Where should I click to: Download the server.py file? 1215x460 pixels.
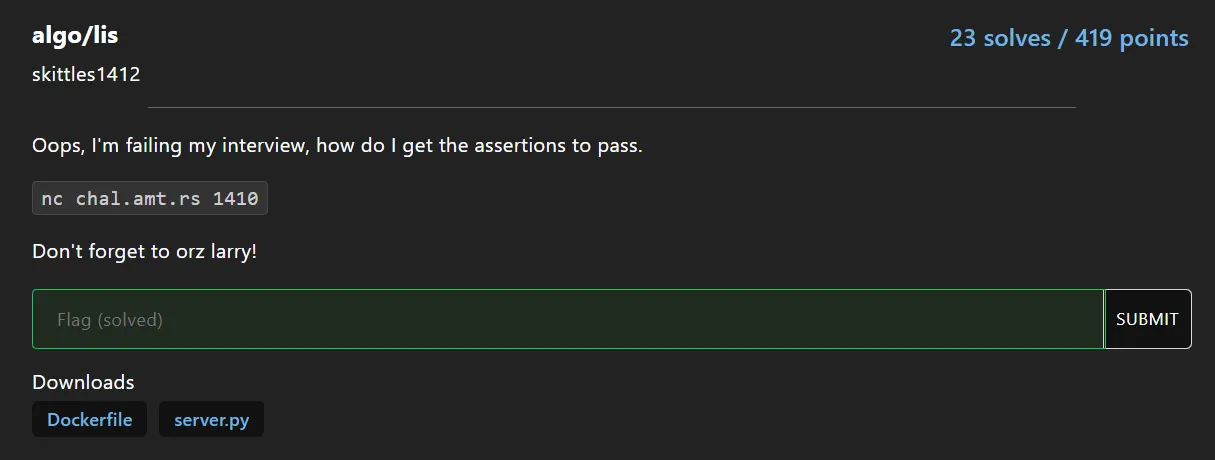pos(211,420)
